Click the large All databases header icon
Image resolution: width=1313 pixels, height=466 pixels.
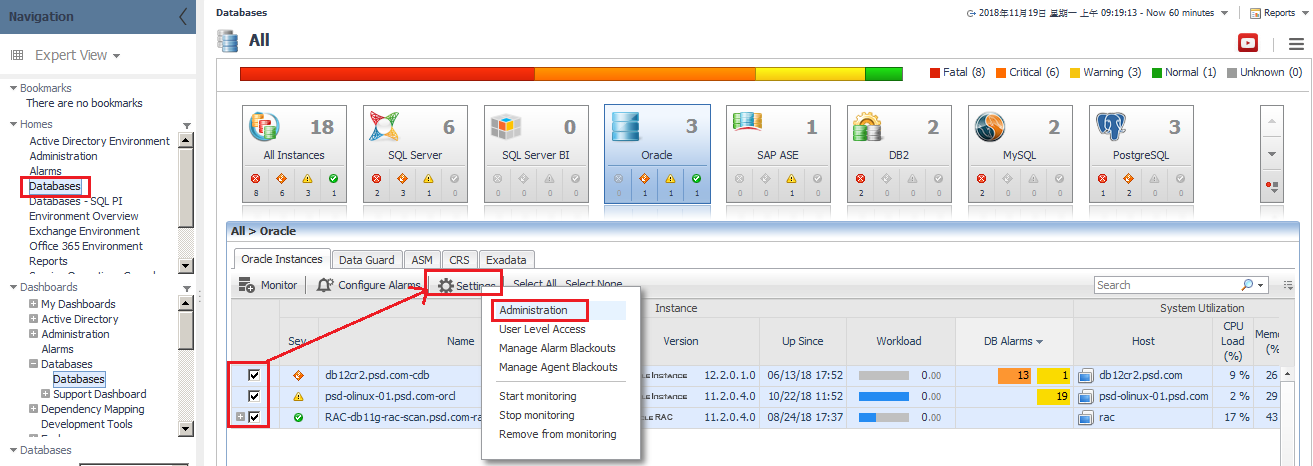[x=229, y=41]
